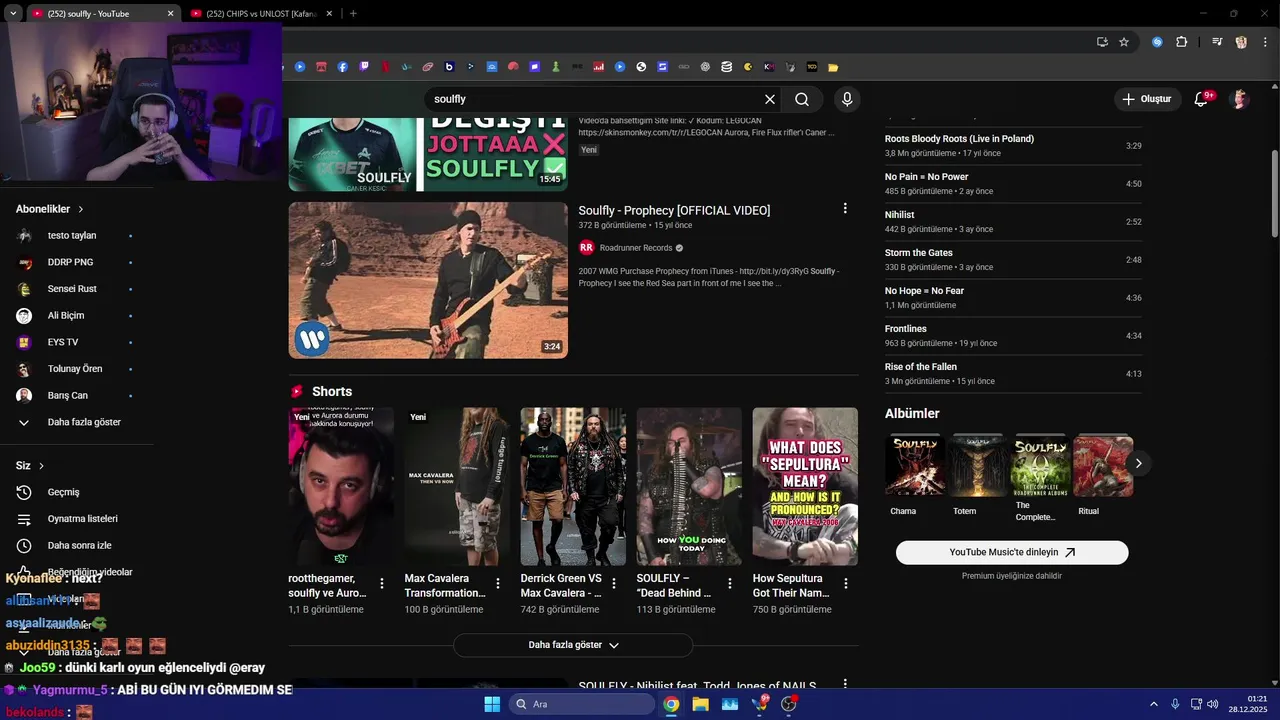Play song No Hope = No Fear

pyautogui.click(x=1013, y=298)
